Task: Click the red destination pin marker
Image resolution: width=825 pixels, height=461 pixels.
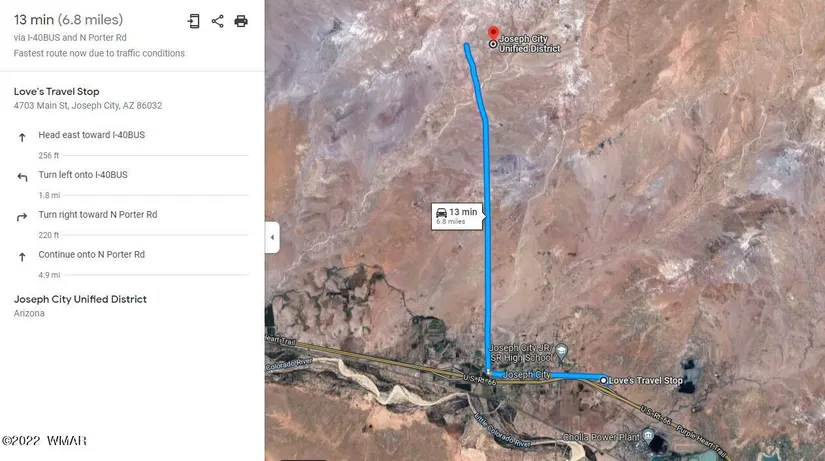Action: pyautogui.click(x=493, y=33)
